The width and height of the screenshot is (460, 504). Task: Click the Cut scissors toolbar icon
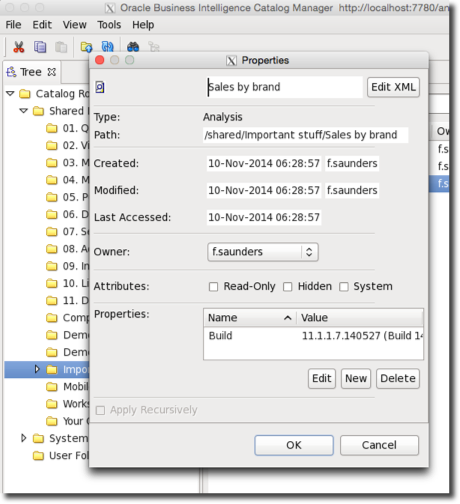19,47
